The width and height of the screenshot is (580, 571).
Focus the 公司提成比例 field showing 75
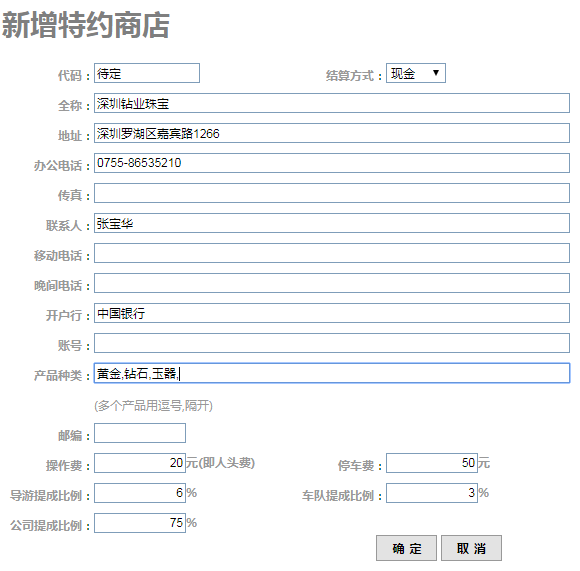(x=140, y=523)
